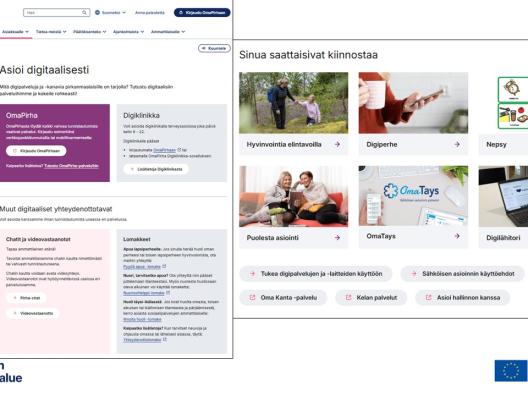
Task: Open the Tutustu OmaPirha-palveluihin link
Action: coord(71,166)
